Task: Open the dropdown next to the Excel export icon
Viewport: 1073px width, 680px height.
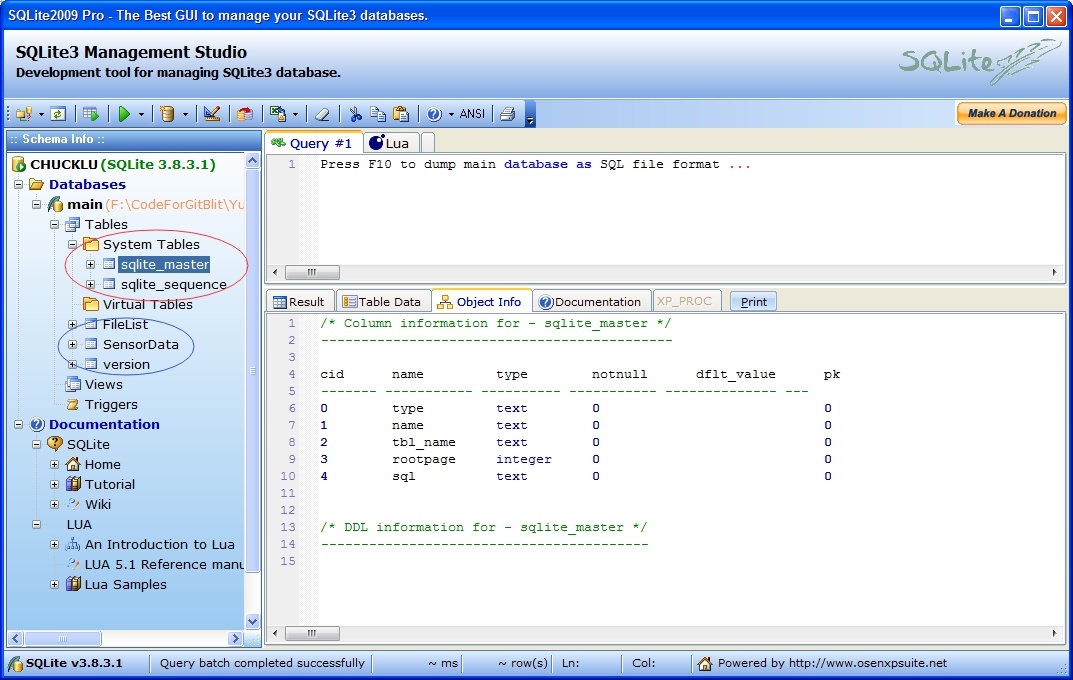Action: tap(295, 115)
